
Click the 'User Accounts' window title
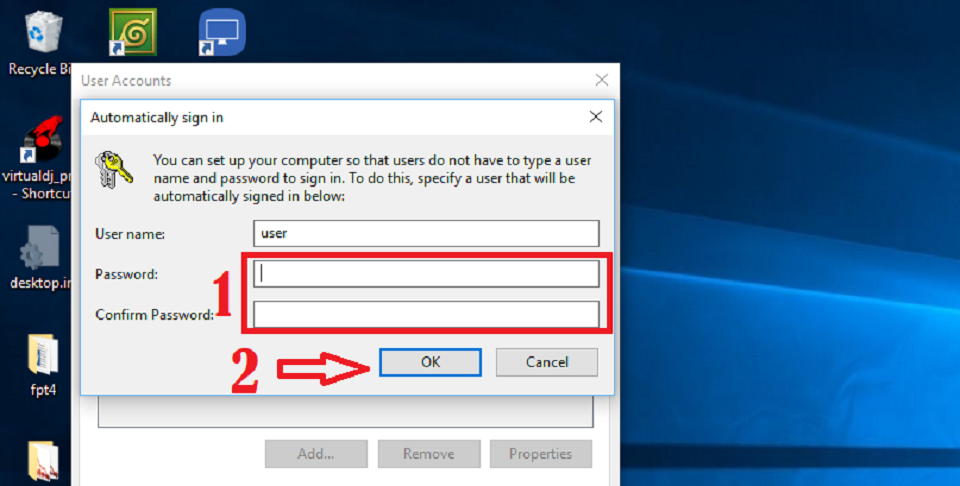[126, 80]
